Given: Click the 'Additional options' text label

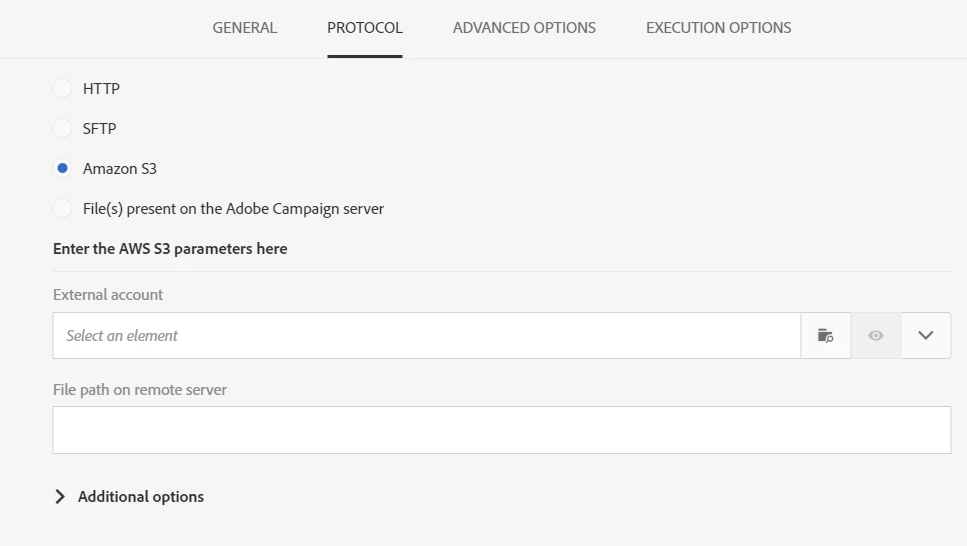Looking at the screenshot, I should [x=141, y=497].
